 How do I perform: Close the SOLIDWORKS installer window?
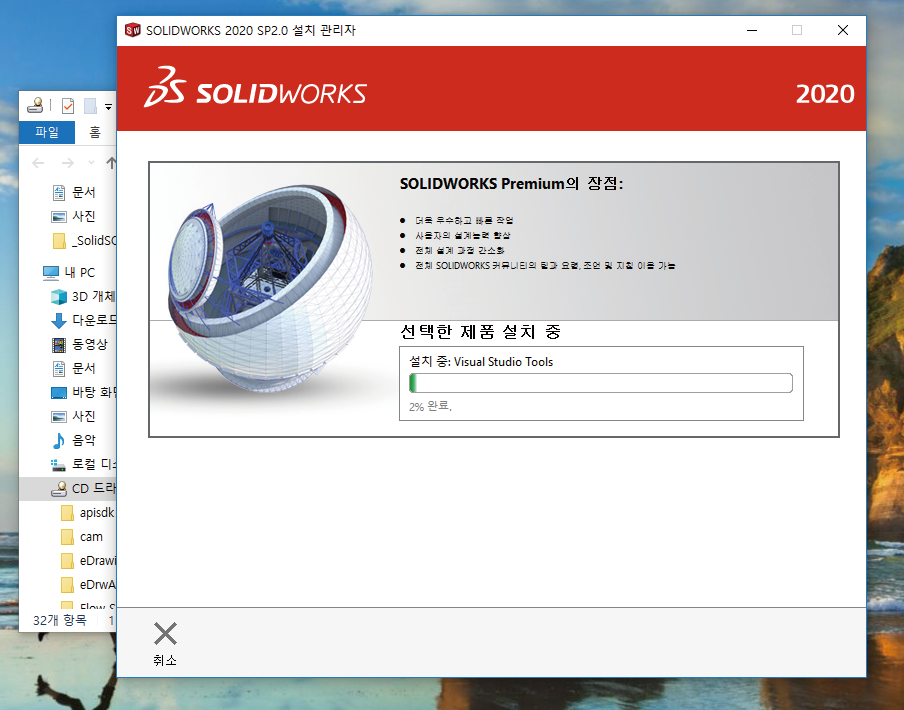tap(843, 30)
